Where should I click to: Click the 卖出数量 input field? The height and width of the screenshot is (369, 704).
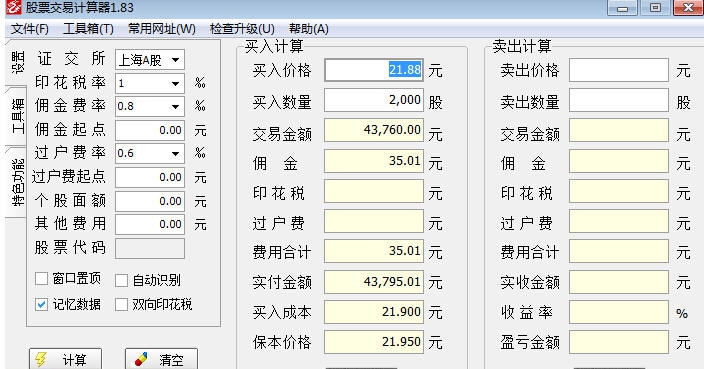tap(619, 100)
